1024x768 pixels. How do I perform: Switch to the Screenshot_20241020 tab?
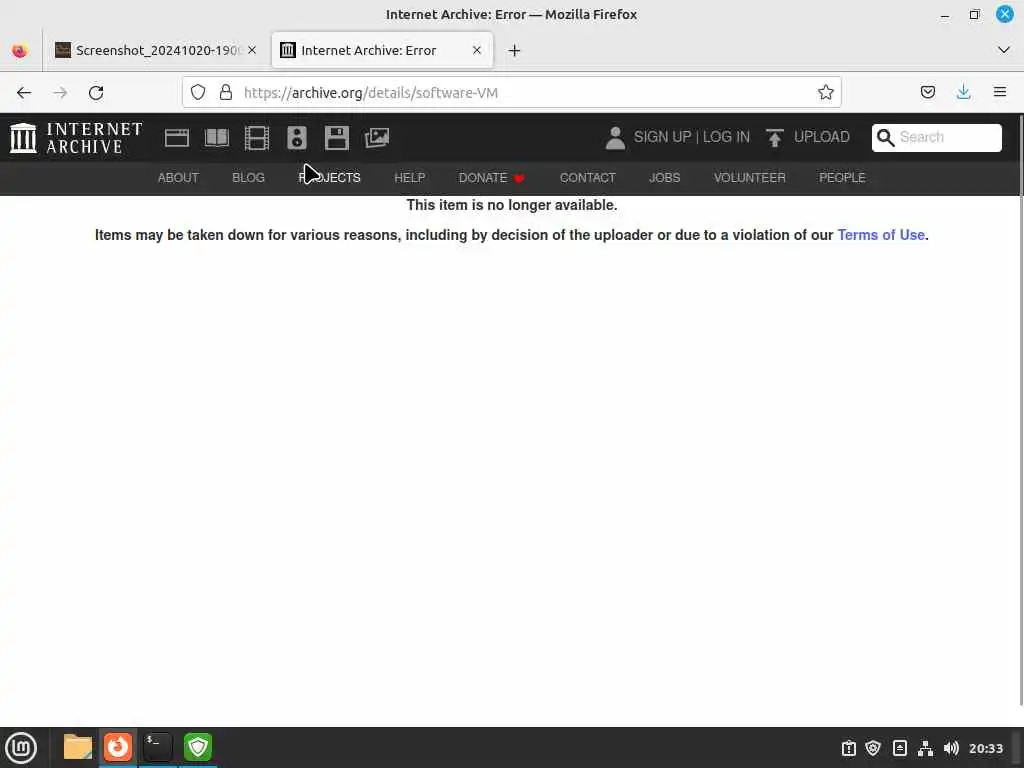tap(156, 50)
